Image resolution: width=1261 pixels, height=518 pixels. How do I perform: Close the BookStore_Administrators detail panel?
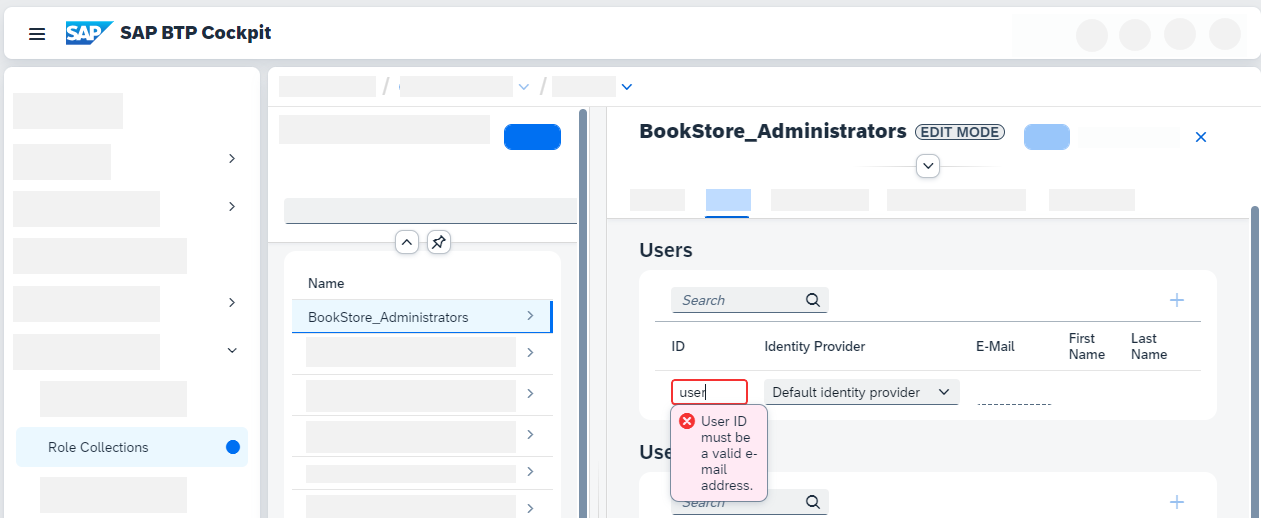pos(1201,137)
